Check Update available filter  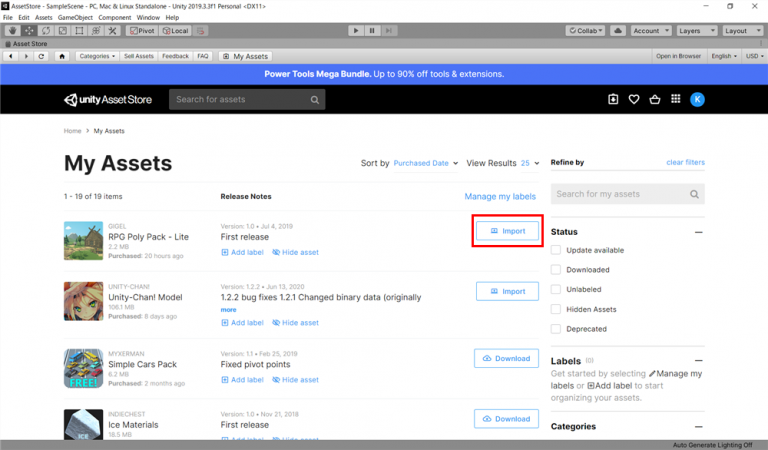click(x=556, y=250)
